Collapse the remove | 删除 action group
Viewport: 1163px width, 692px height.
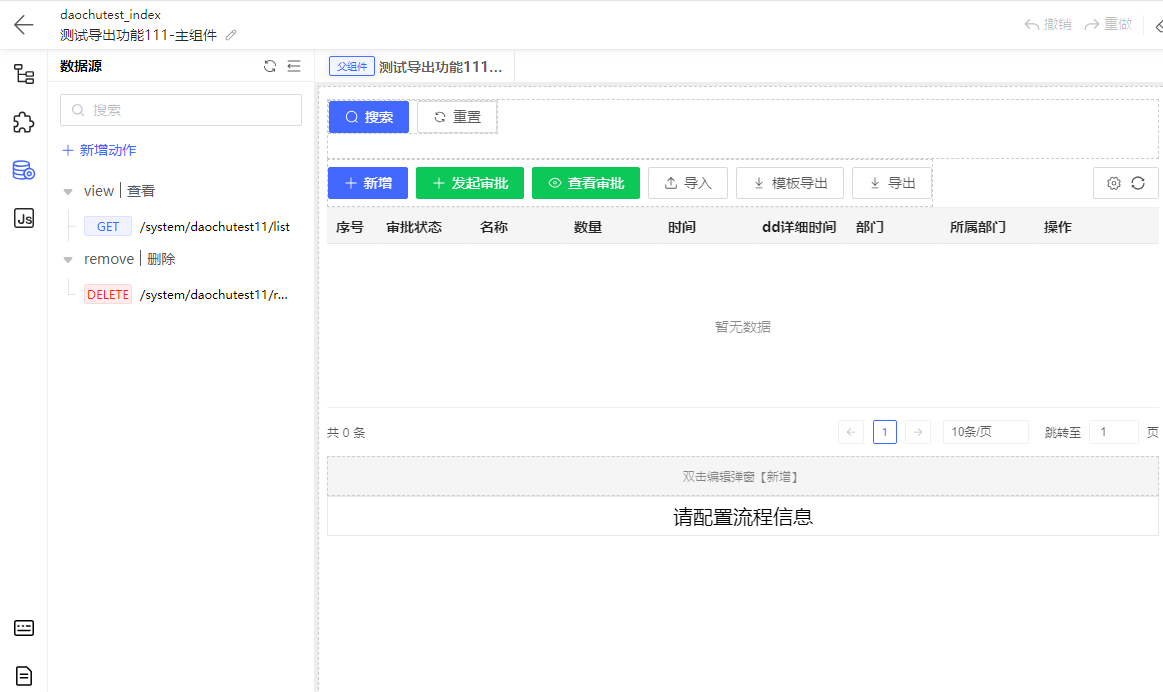click(x=68, y=260)
